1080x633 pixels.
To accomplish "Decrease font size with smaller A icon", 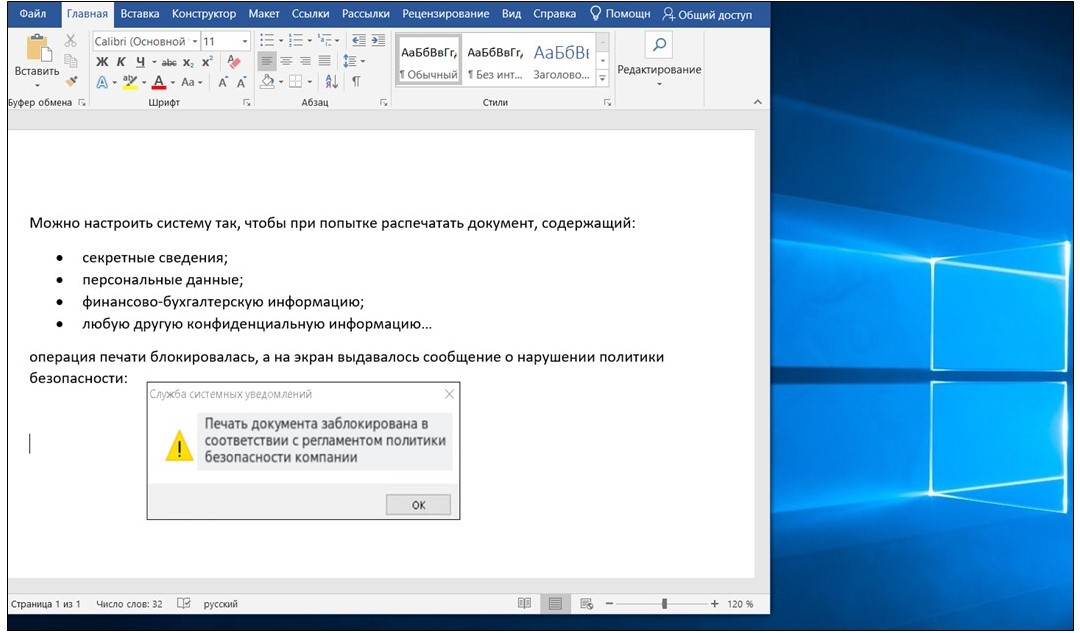I will (x=241, y=83).
